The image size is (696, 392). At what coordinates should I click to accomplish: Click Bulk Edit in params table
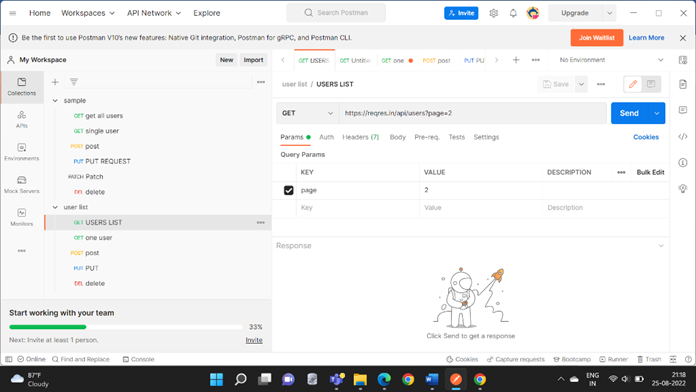click(650, 172)
